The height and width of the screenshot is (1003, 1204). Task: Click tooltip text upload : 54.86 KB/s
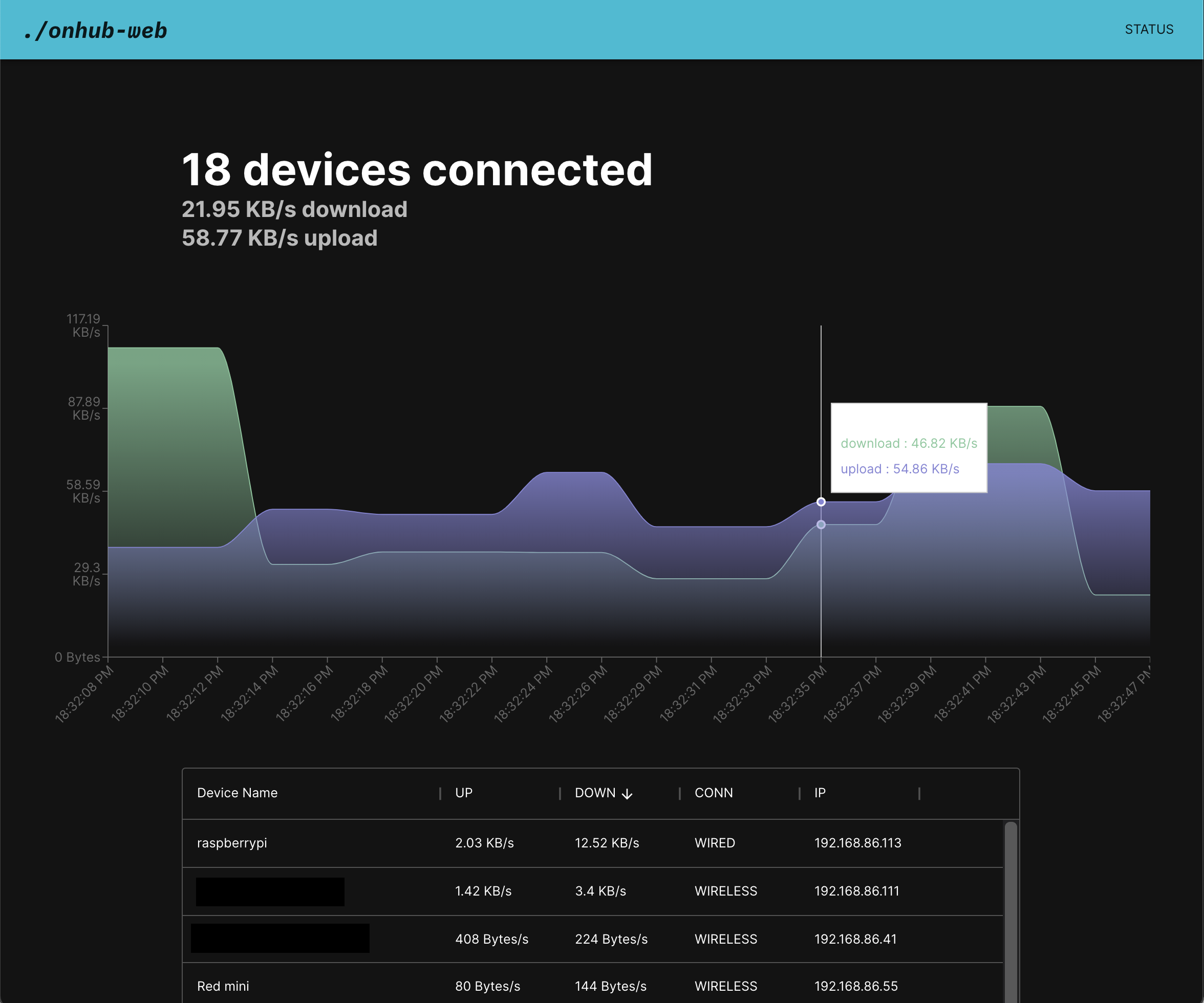coord(899,469)
